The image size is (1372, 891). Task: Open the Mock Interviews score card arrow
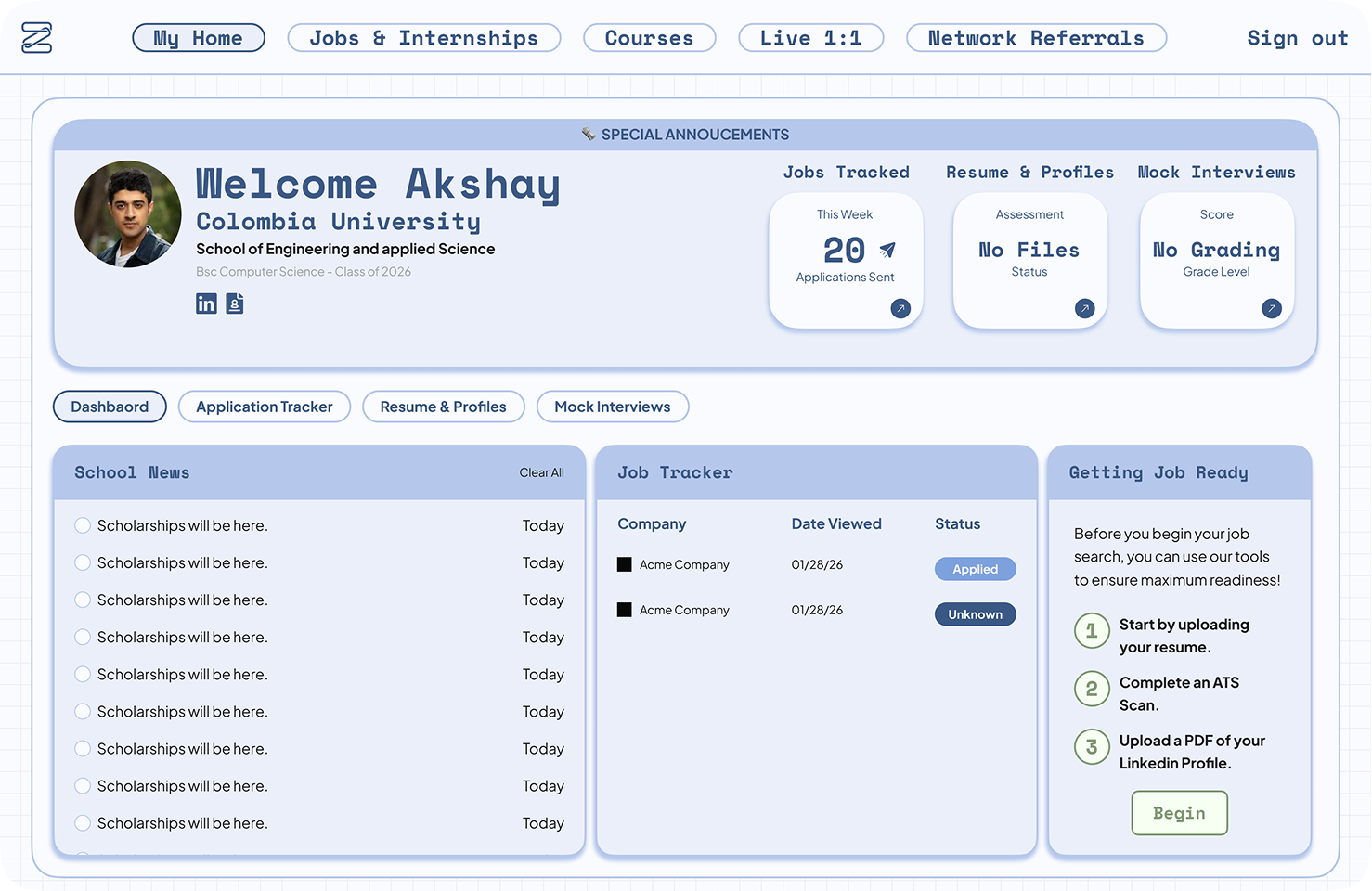click(1272, 308)
